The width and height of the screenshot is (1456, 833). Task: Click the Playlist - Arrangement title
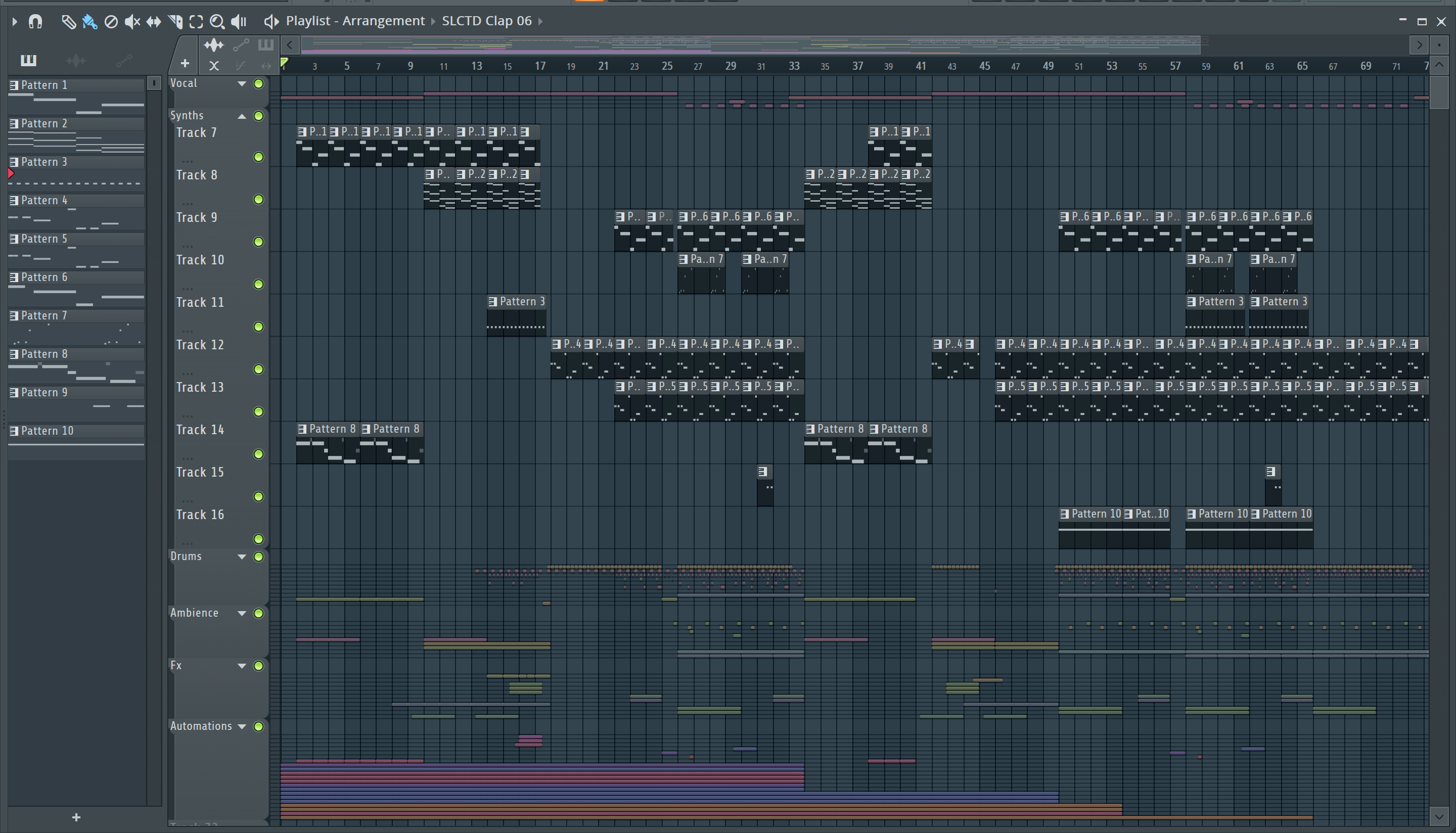pos(355,21)
